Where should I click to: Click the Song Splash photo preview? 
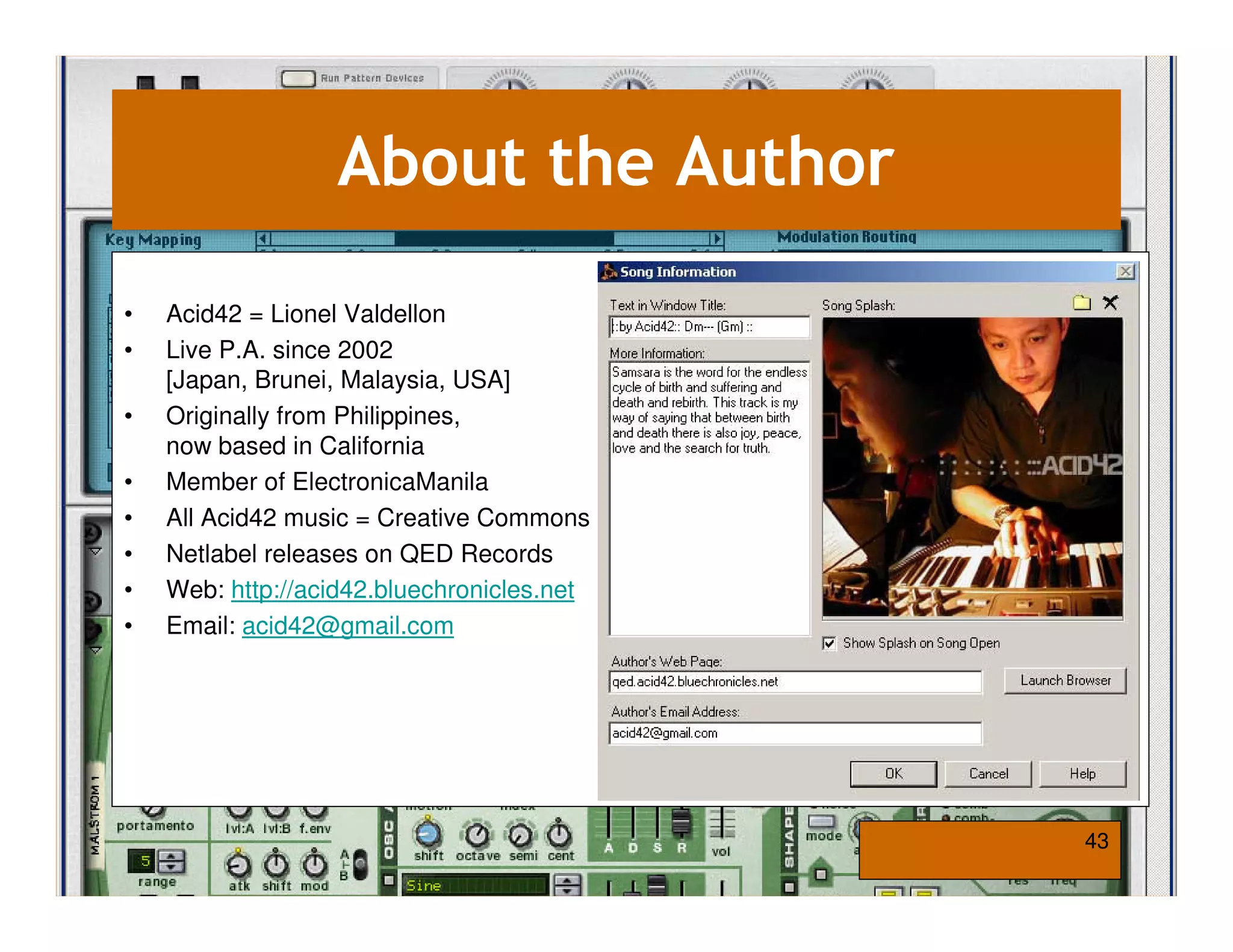point(972,467)
